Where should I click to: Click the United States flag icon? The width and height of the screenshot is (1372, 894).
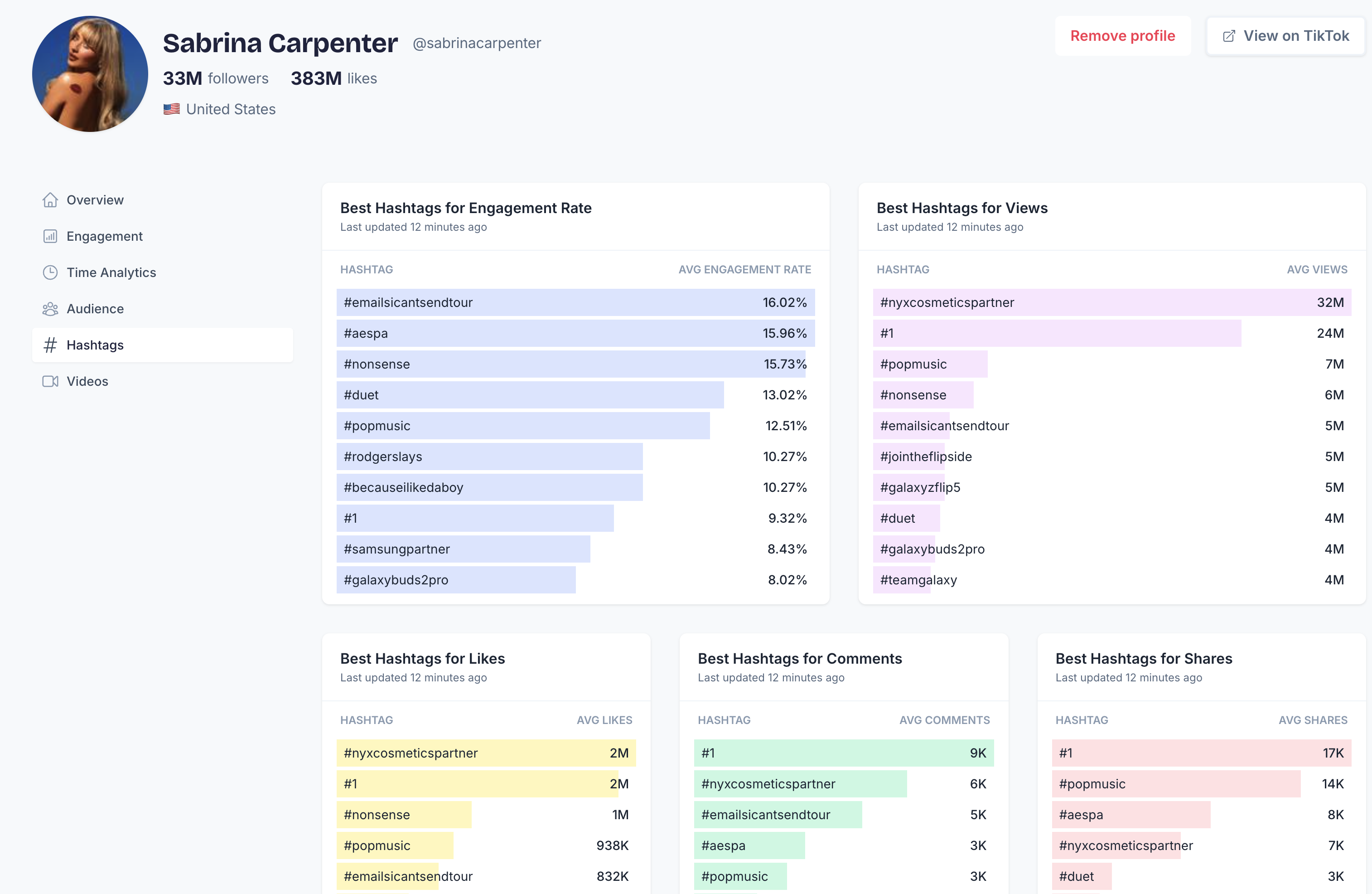point(171,109)
